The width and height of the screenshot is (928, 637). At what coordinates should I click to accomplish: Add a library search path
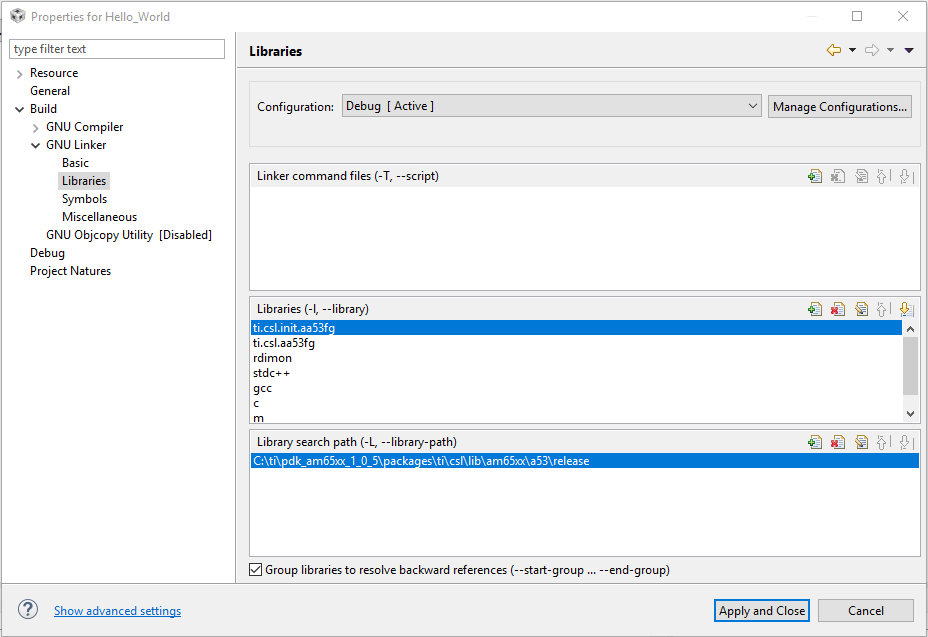click(815, 442)
